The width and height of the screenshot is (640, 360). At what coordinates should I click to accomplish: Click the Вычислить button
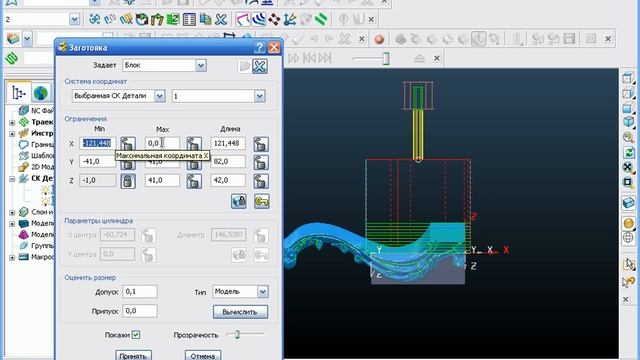click(x=240, y=312)
